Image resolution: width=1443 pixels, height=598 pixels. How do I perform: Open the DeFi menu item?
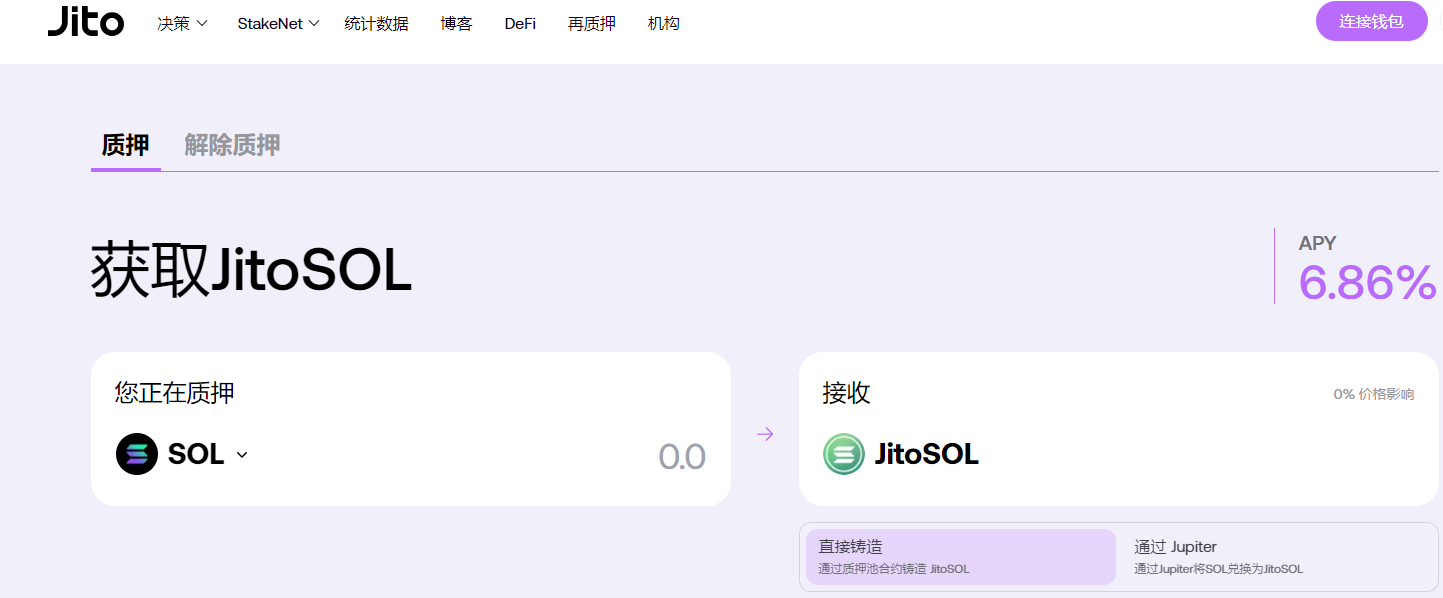pyautogui.click(x=520, y=23)
